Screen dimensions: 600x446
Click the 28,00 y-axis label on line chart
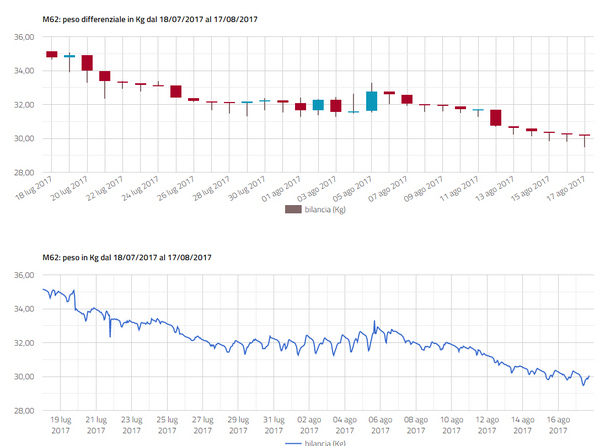[x=24, y=411]
